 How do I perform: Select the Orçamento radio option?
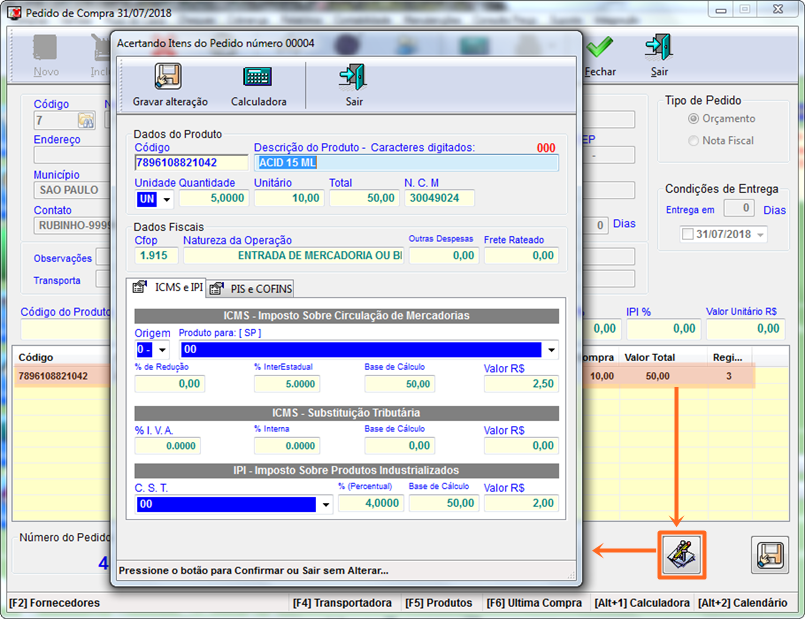(693, 119)
